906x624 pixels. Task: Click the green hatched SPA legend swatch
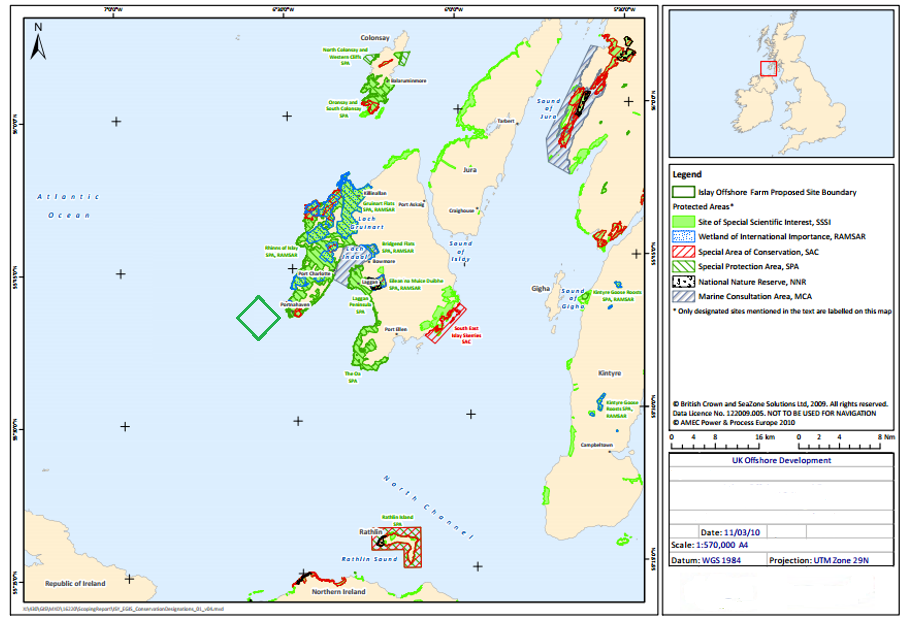[683, 267]
